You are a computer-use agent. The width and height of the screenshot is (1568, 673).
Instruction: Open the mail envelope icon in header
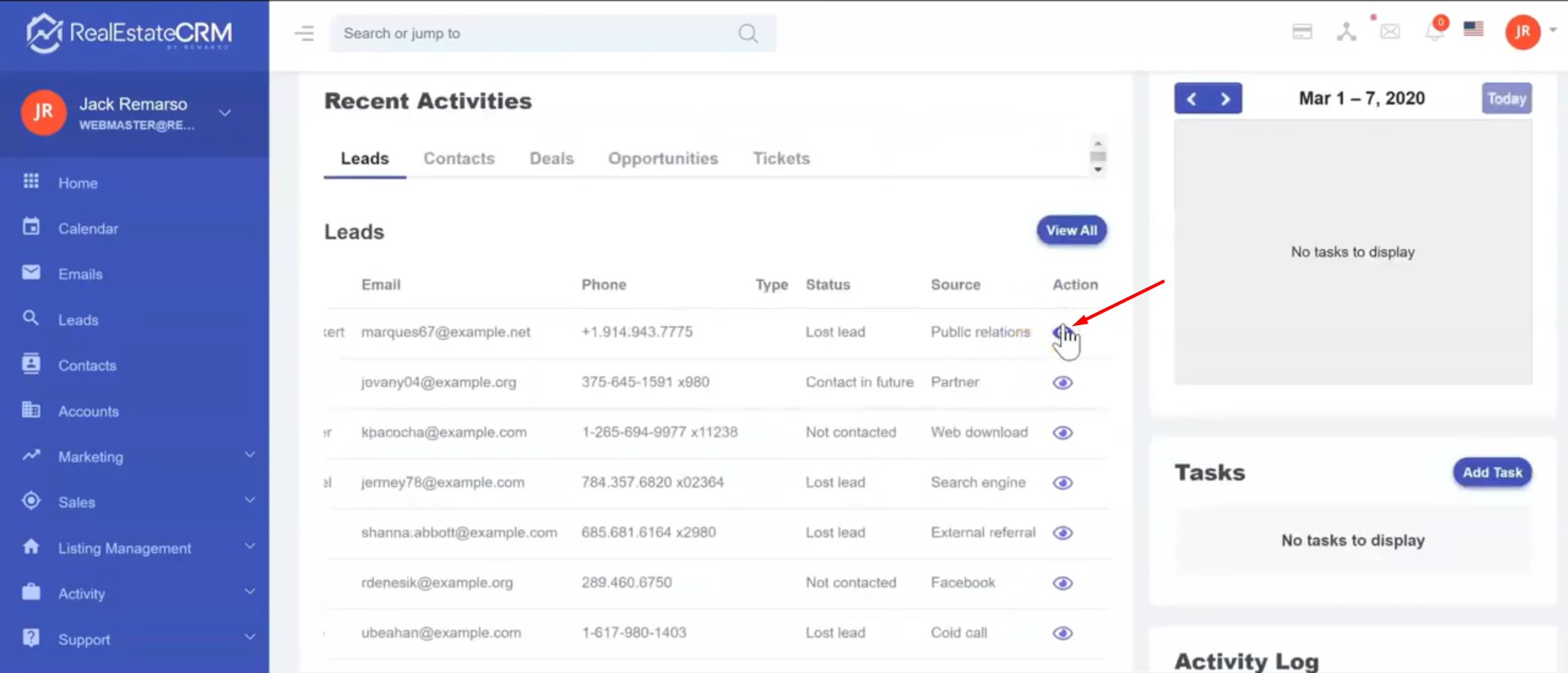coord(1390,32)
